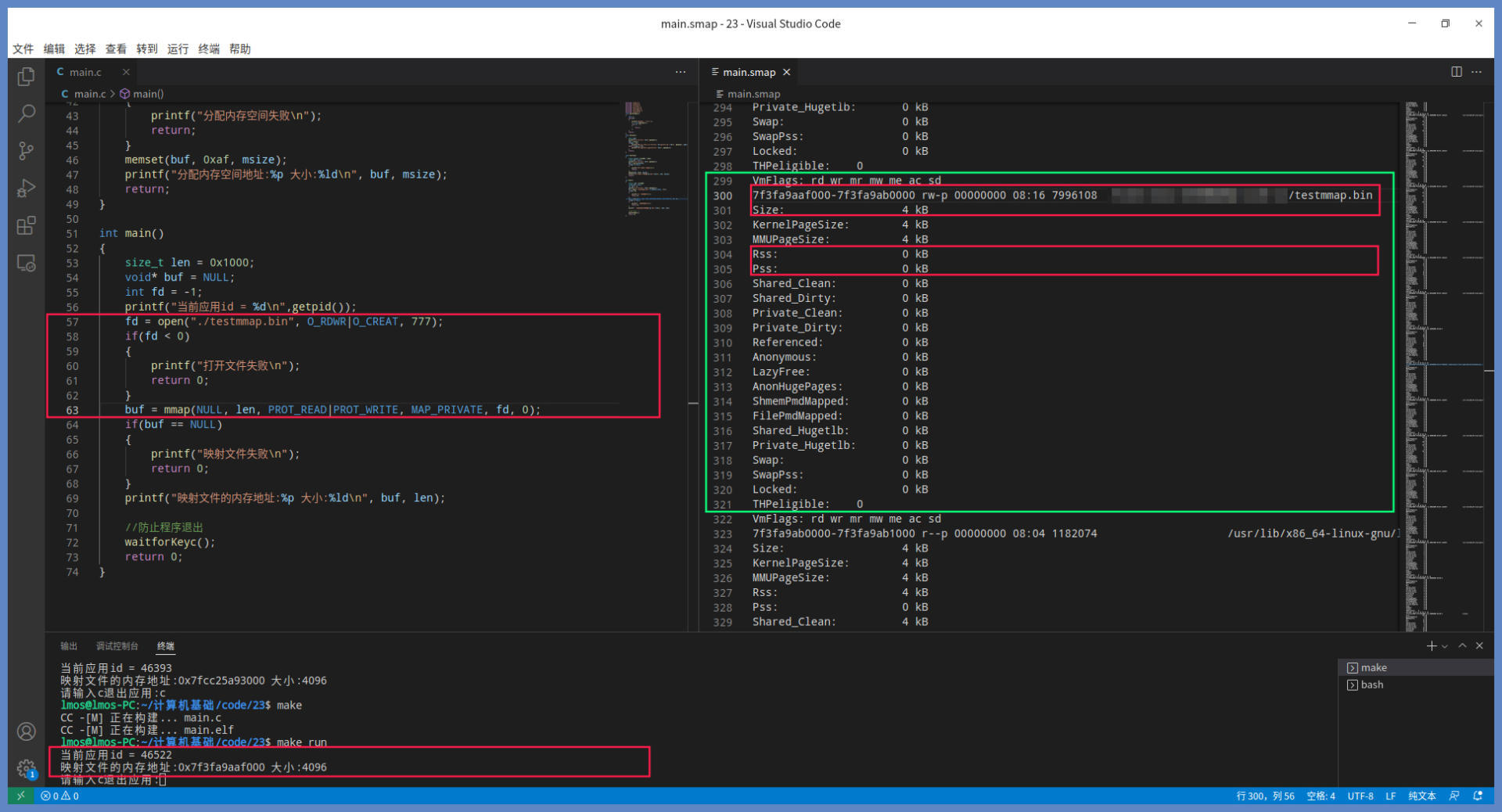Switch to the main.c editor tab
This screenshot has width=1502, height=812.
[x=85, y=72]
